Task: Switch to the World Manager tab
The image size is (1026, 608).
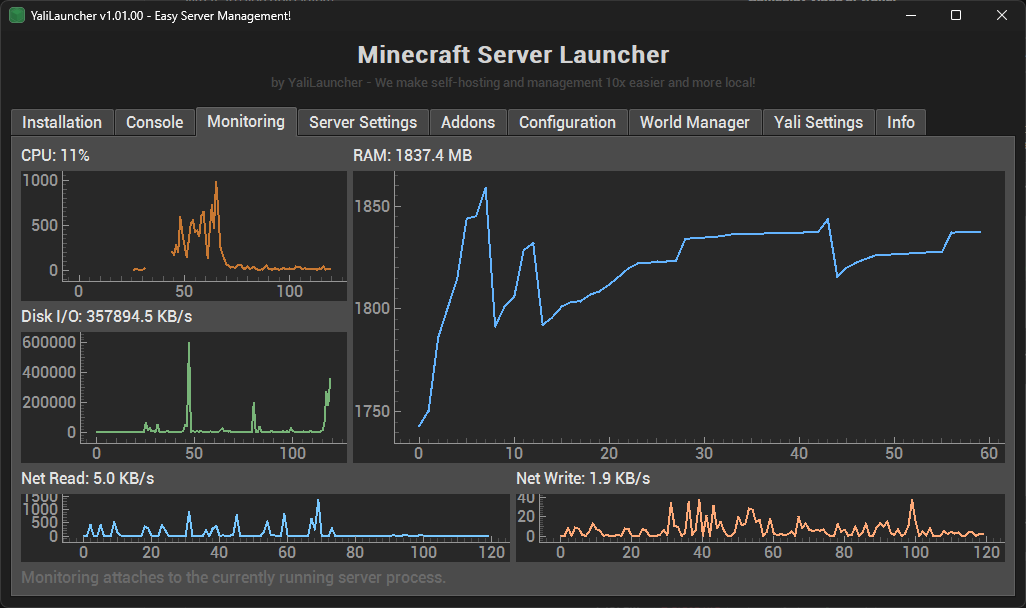Action: tap(695, 122)
